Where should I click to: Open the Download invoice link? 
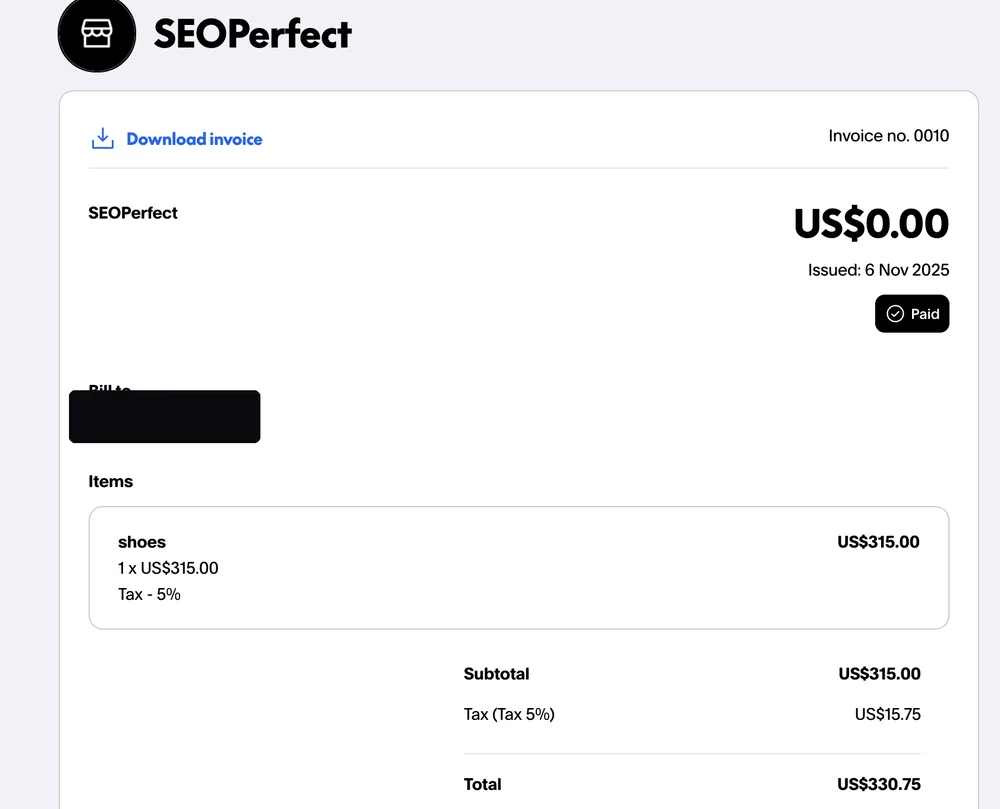[194, 139]
